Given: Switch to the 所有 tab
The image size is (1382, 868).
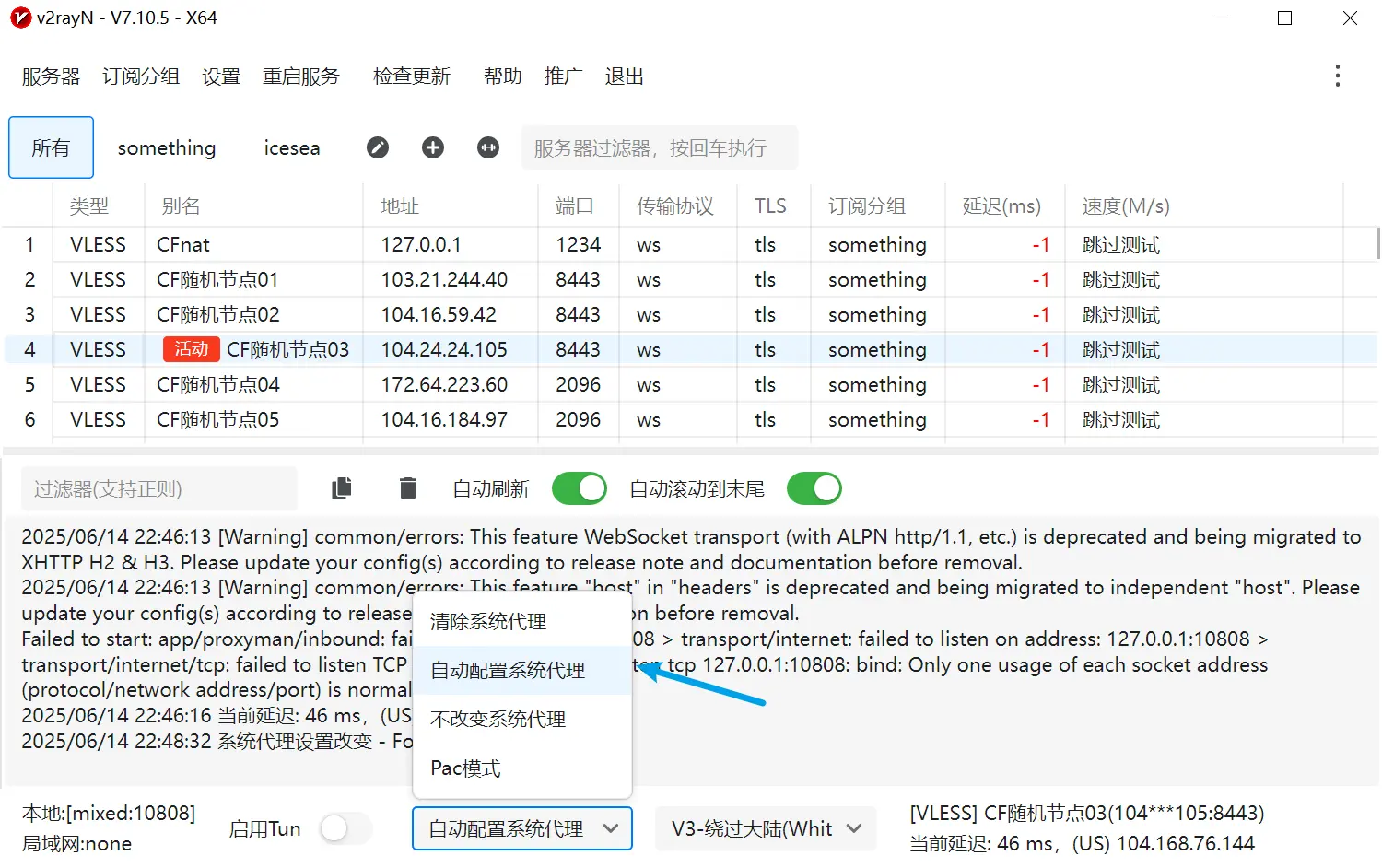Looking at the screenshot, I should pyautogui.click(x=51, y=147).
